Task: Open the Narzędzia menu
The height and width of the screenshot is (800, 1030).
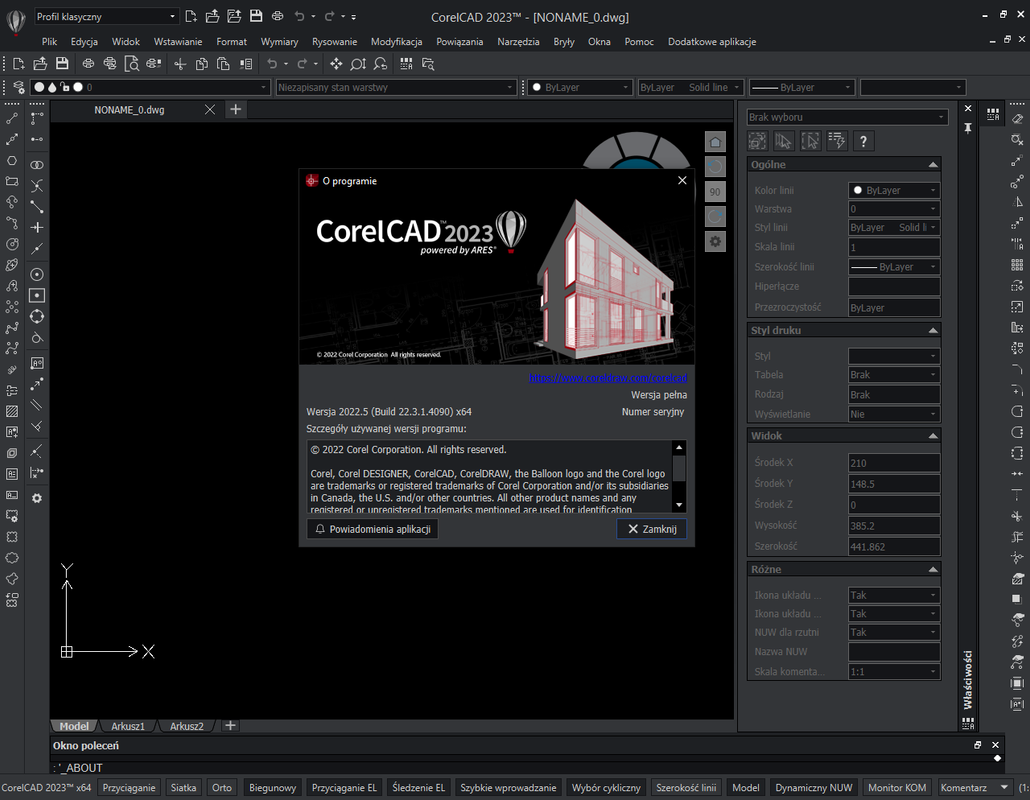Action: pyautogui.click(x=518, y=41)
